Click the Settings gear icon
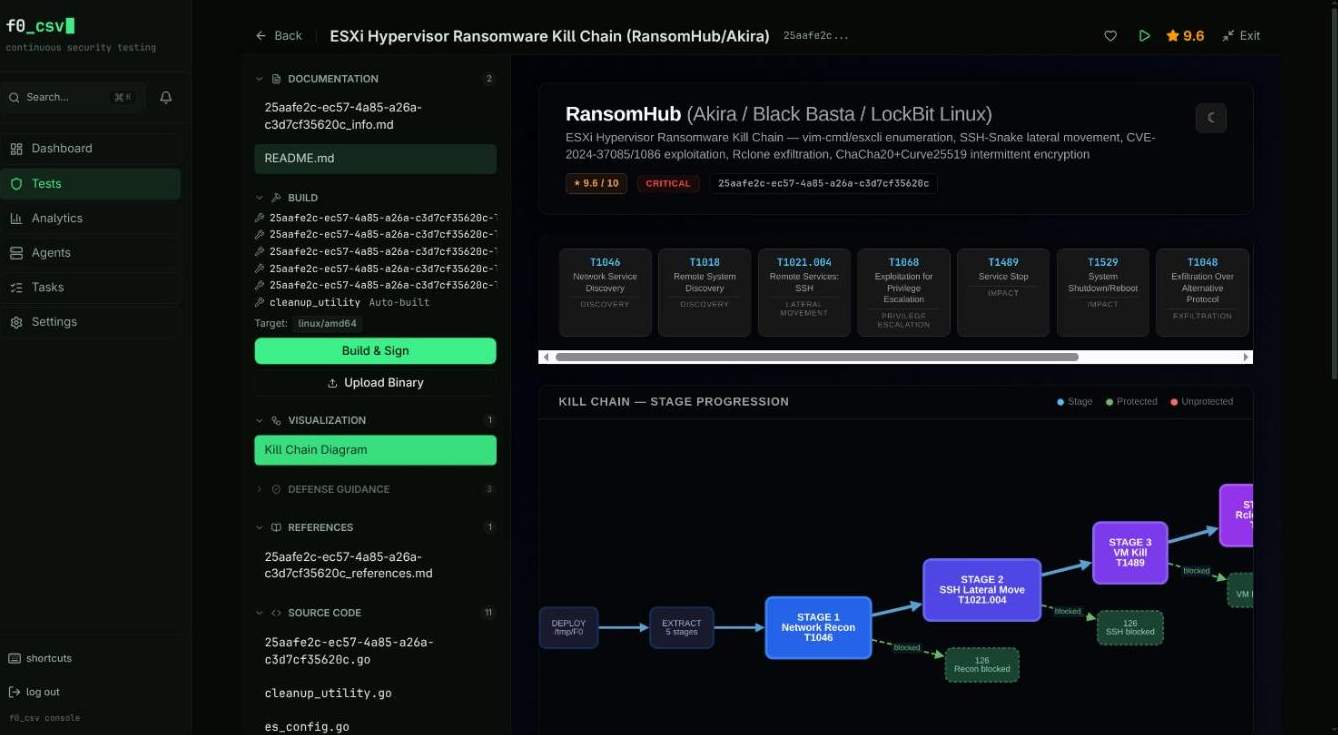 pyautogui.click(x=16, y=322)
